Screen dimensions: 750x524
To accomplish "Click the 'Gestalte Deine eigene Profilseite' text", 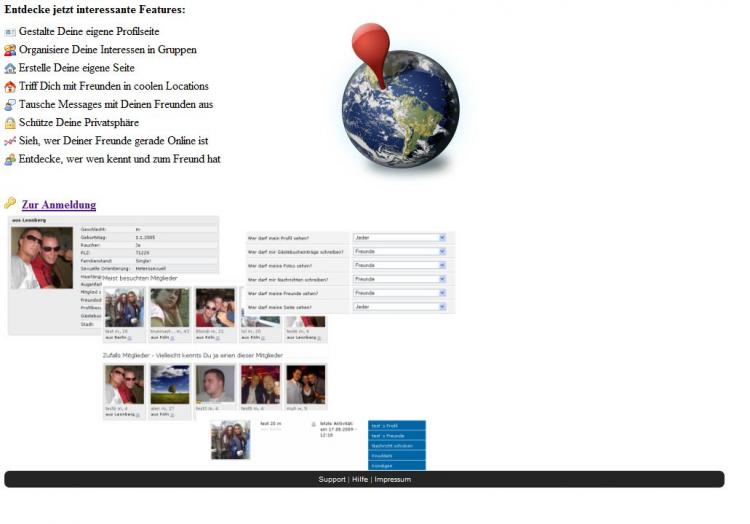I will (89, 32).
